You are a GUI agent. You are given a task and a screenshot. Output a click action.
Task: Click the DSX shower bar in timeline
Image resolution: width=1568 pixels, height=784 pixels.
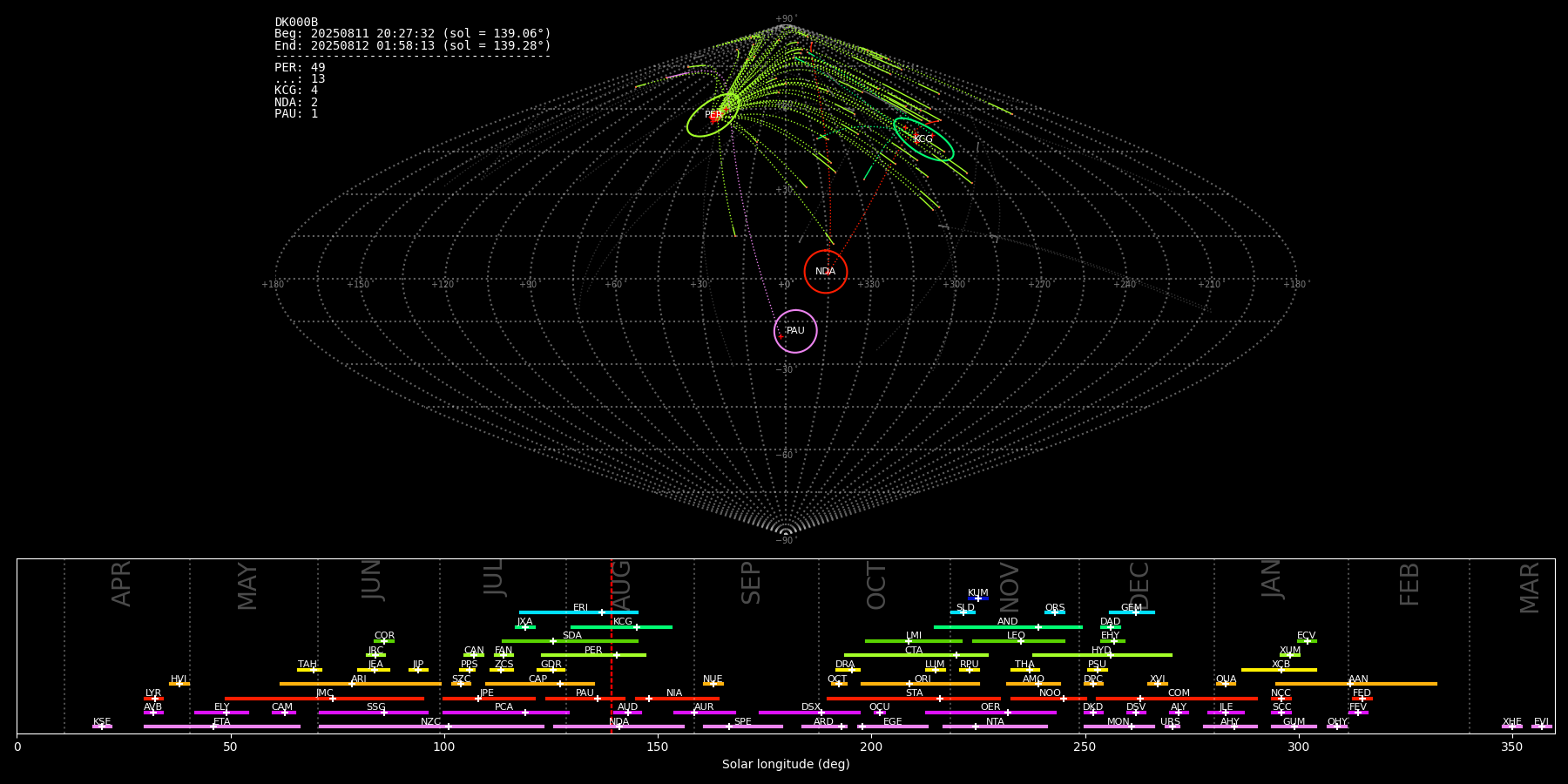[809, 713]
